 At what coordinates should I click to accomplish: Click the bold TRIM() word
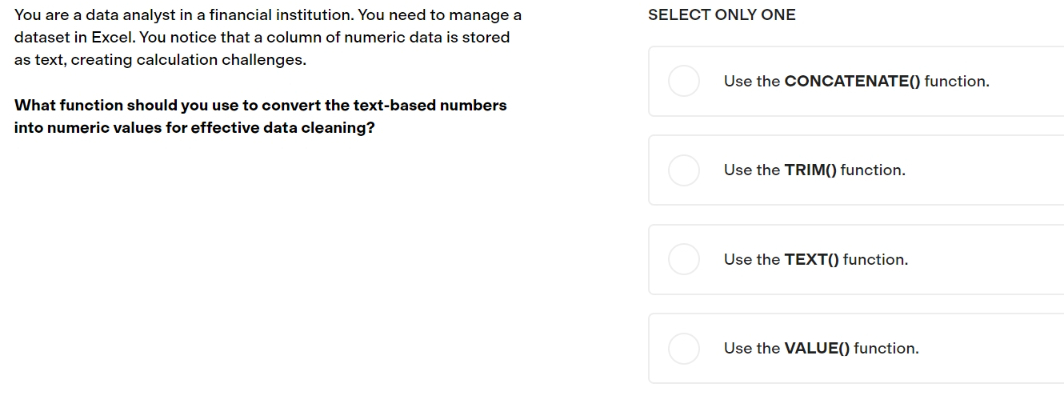(811, 170)
